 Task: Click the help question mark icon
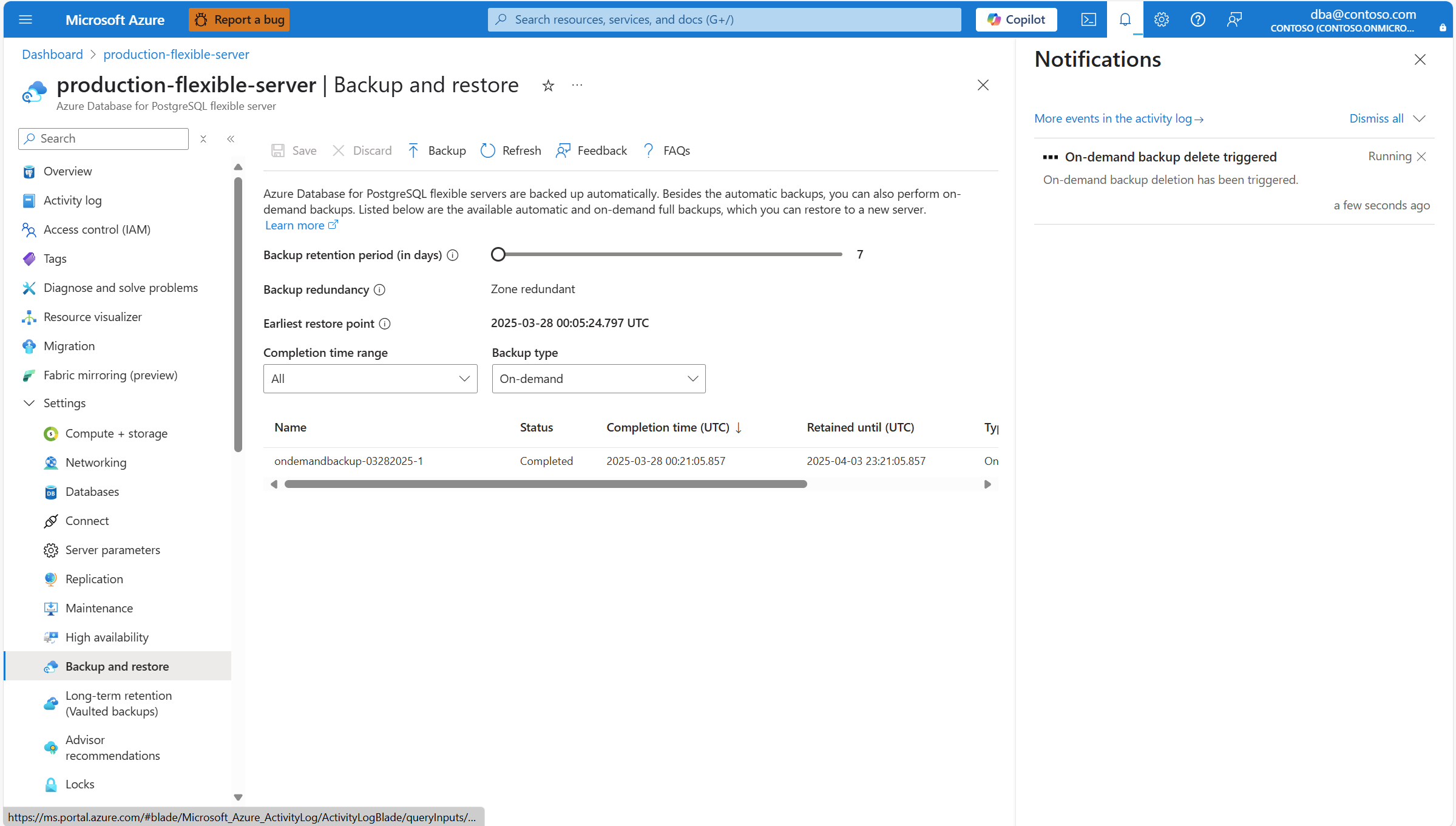pos(1197,19)
